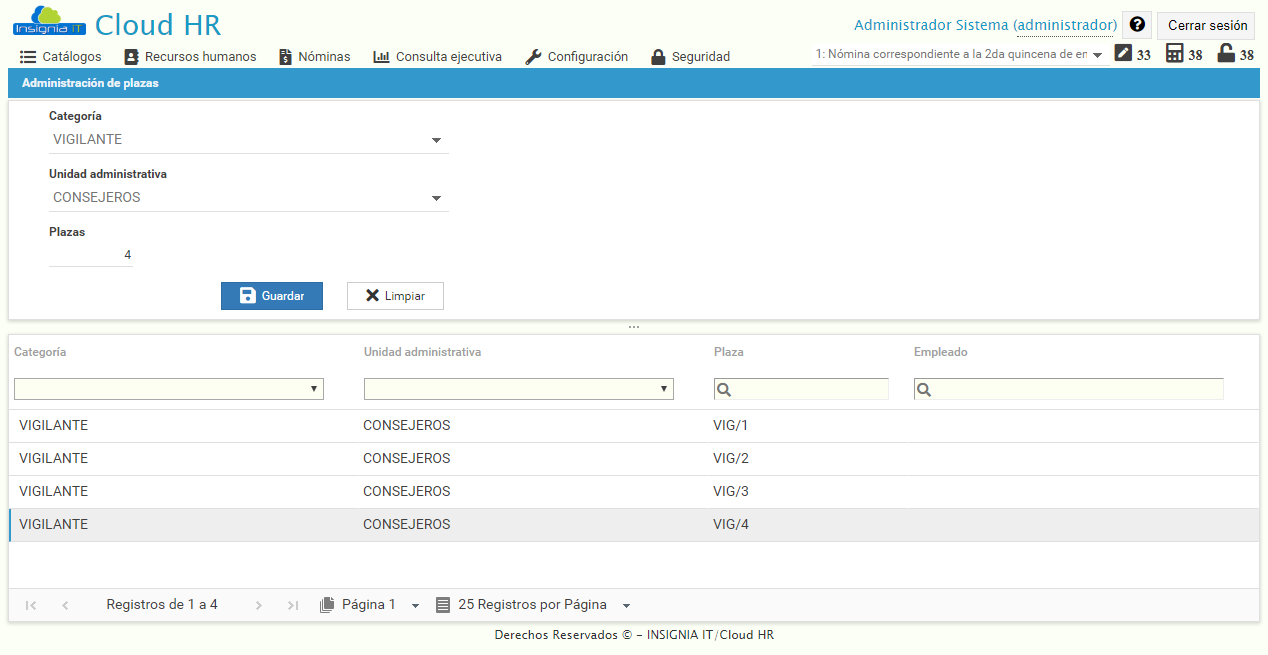Open the Recursos humanos menu

click(190, 56)
